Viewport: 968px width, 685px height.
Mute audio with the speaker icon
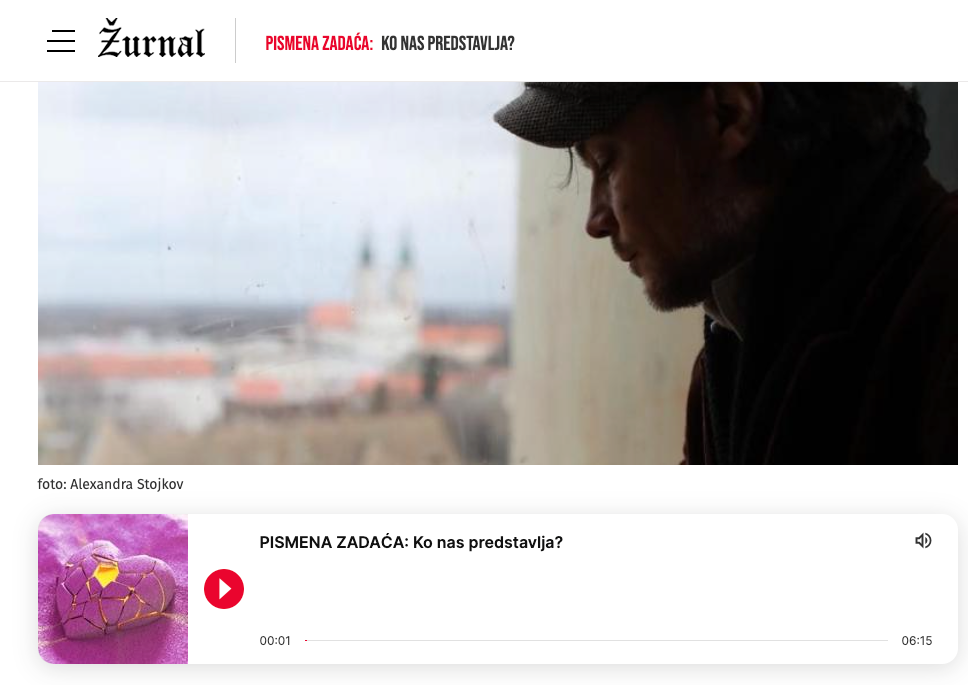pyautogui.click(x=923, y=541)
